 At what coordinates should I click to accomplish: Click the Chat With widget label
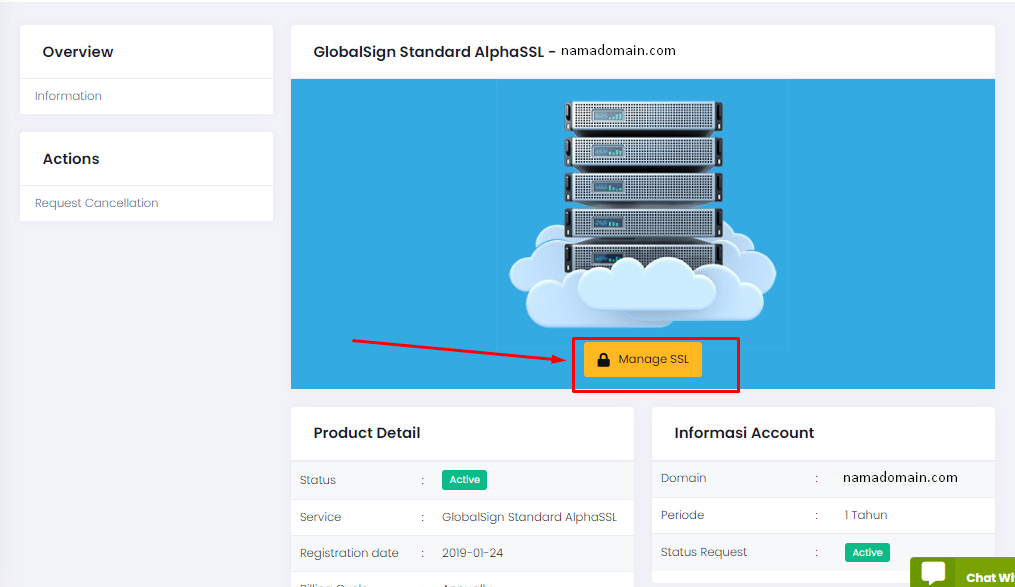(989, 577)
